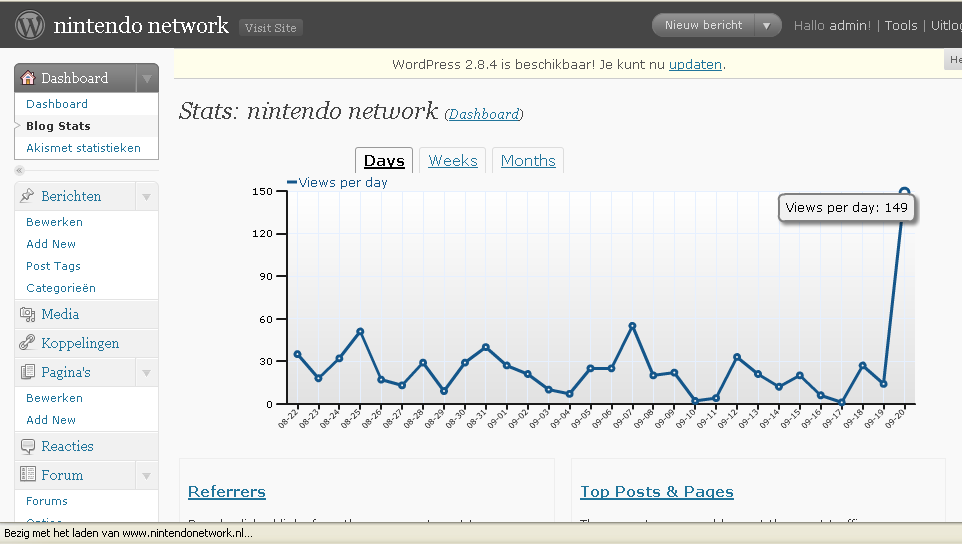Screen dimensions: 962x544
Task: Open the Top Posts & Pages link
Action: (657, 491)
